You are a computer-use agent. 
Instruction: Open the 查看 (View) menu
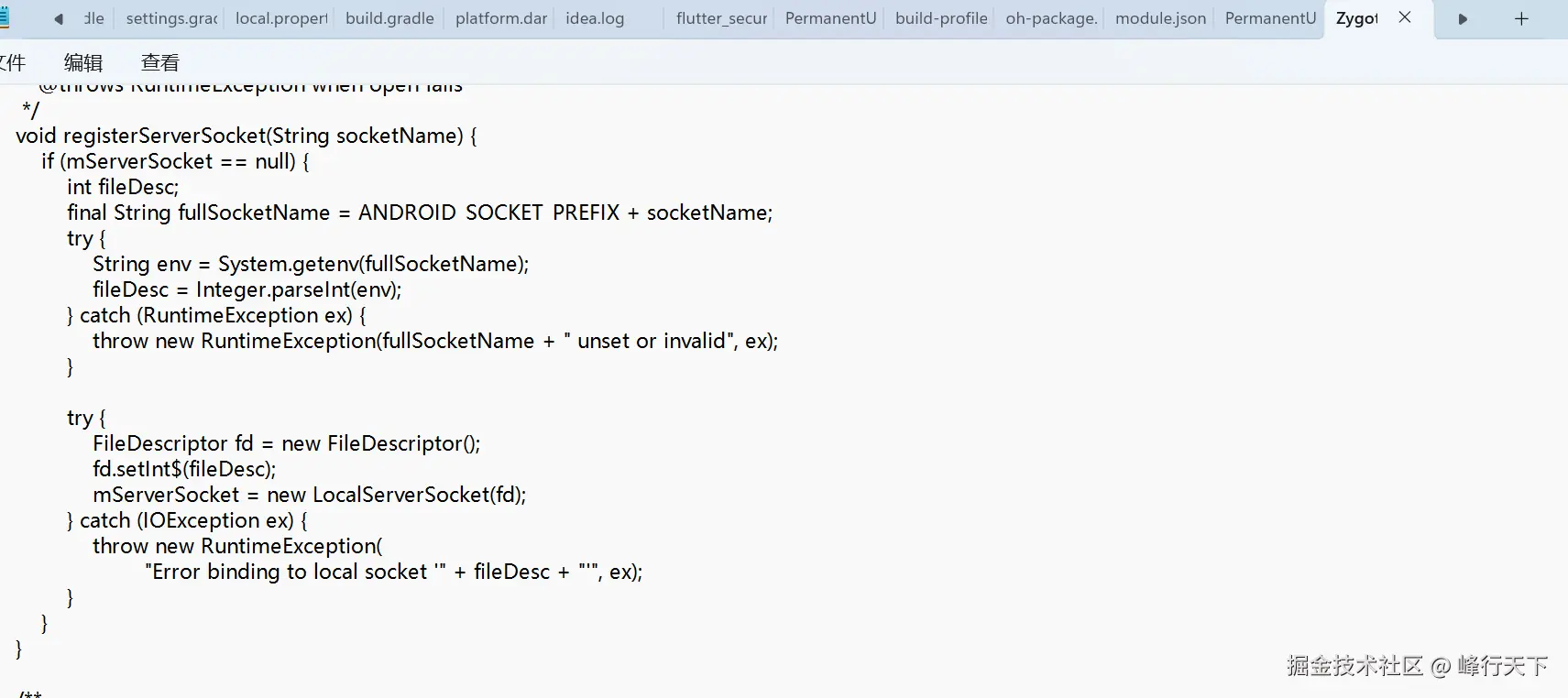point(160,62)
